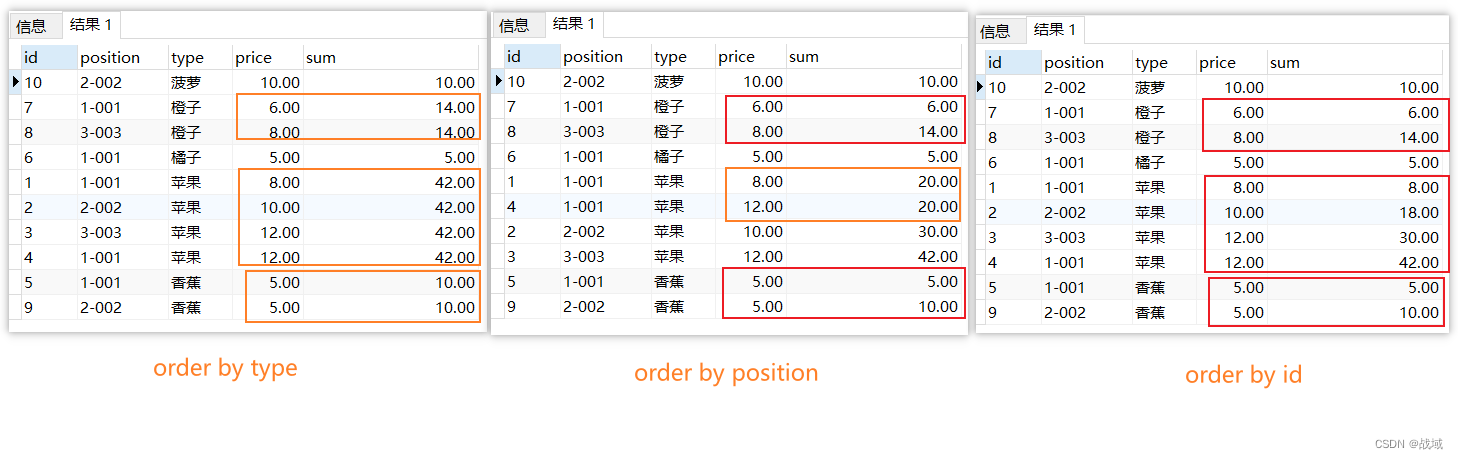Click the id column header in the middle panel

click(x=532, y=57)
